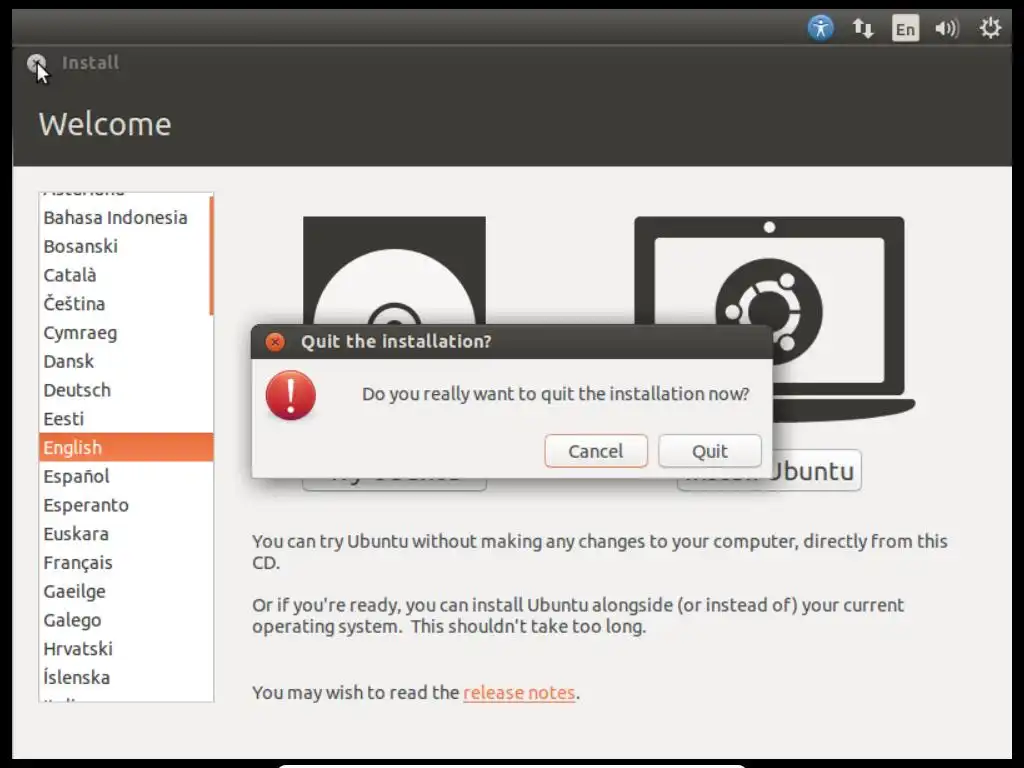Open the En keyboard layout indicator

tap(905, 29)
